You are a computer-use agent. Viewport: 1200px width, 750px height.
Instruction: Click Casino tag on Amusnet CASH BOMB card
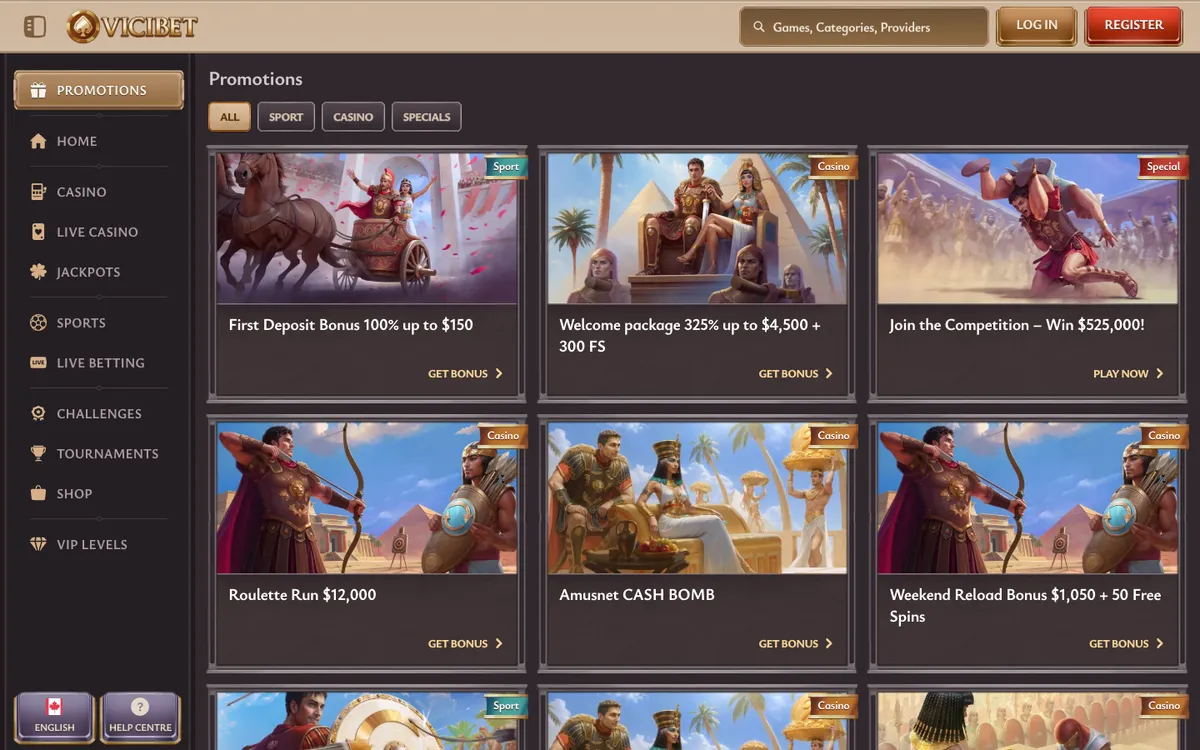tap(833, 436)
